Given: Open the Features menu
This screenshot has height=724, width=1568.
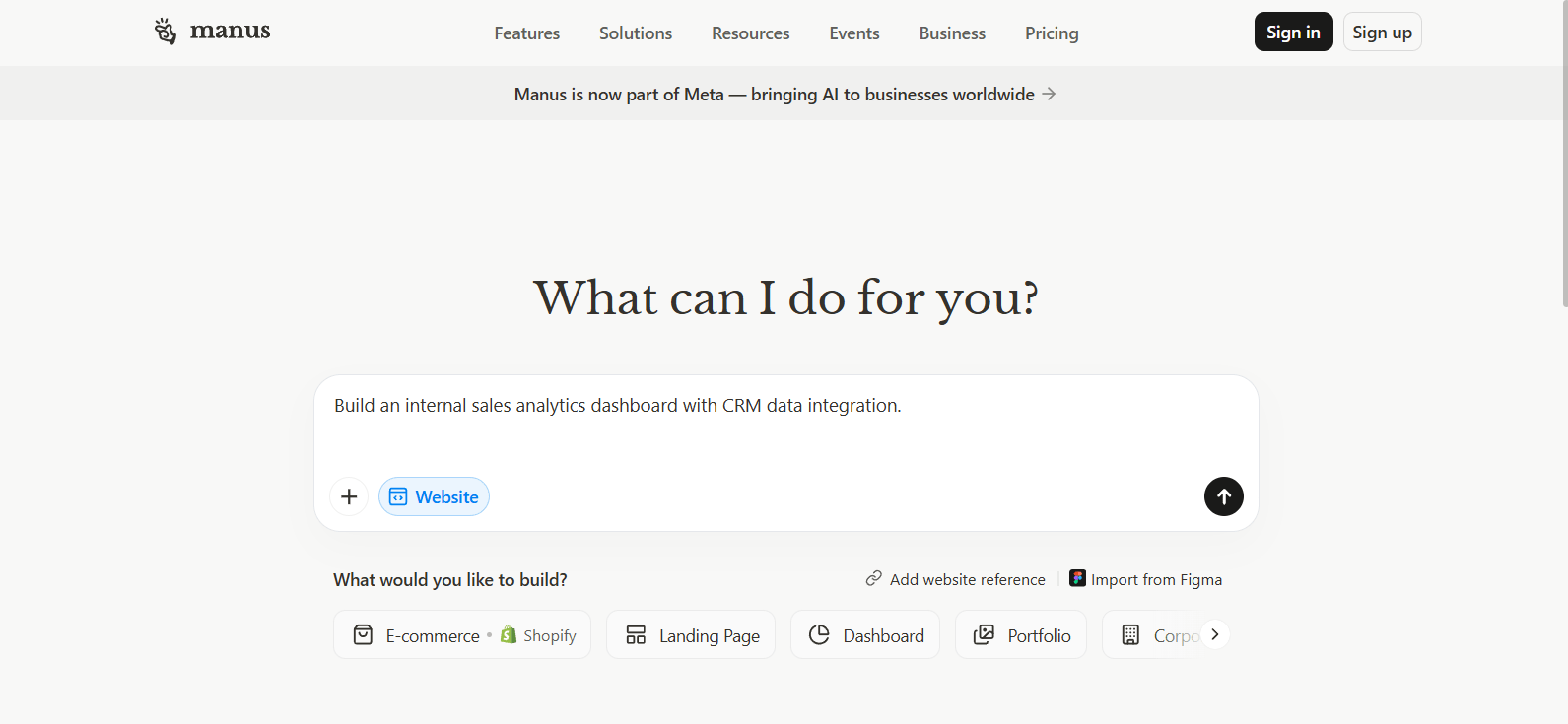Looking at the screenshot, I should [x=527, y=33].
